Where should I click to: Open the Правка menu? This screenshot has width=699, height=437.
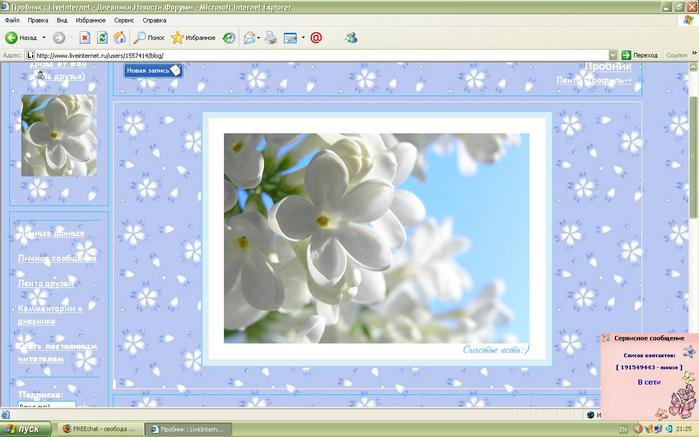pyautogui.click(x=37, y=21)
